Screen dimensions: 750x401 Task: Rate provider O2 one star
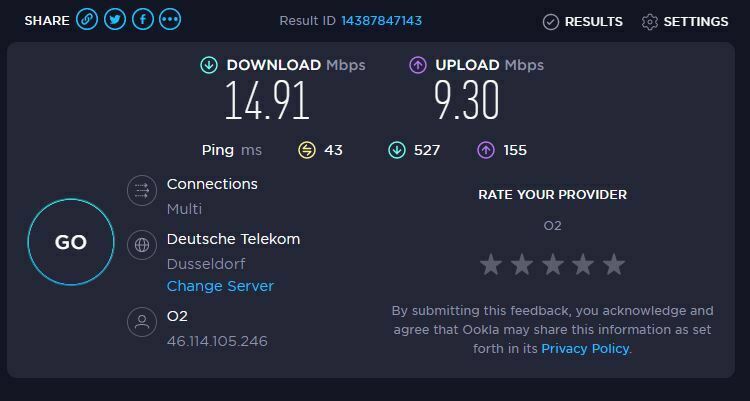[x=491, y=264]
